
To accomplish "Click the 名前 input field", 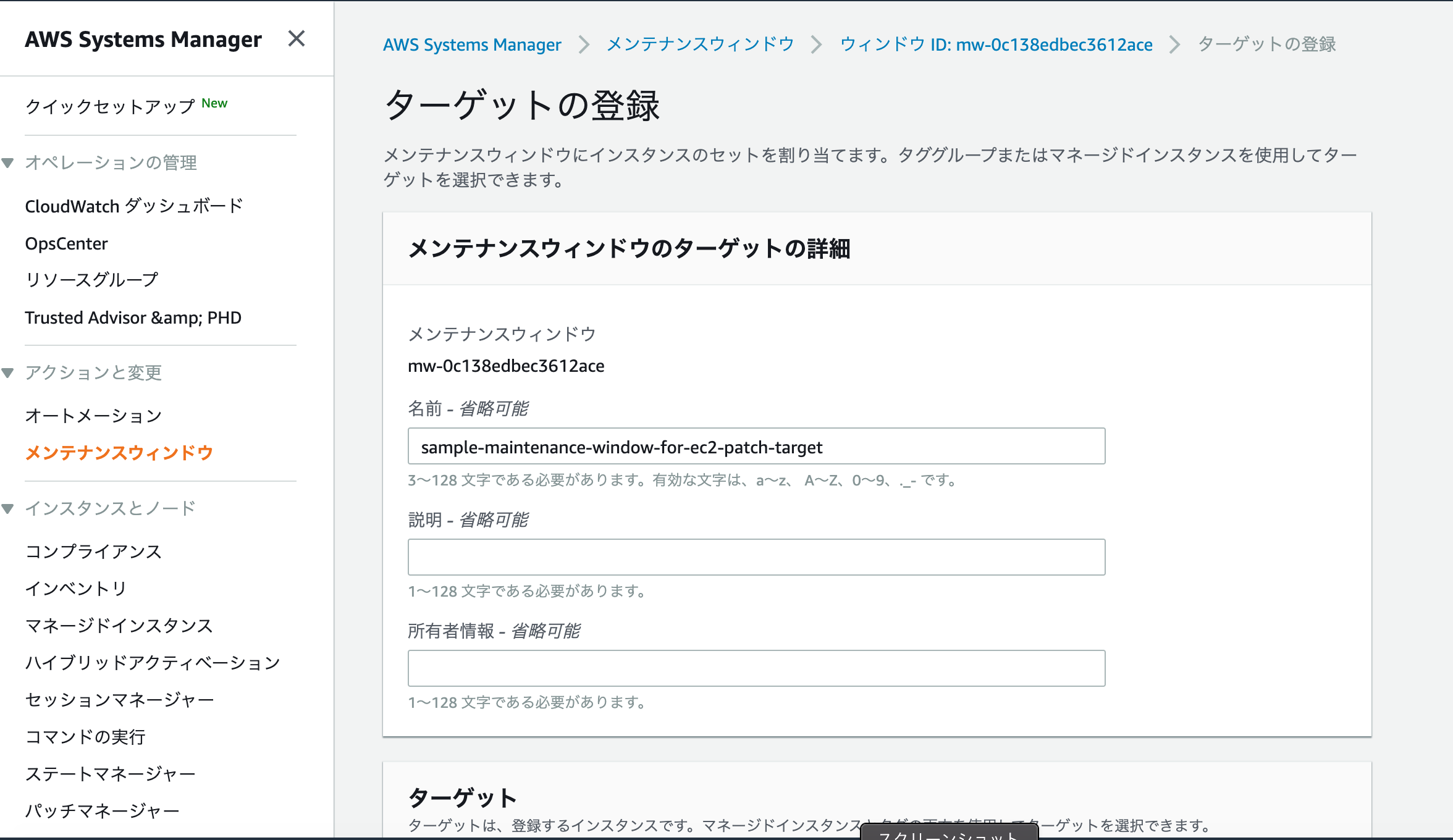I will [756, 446].
